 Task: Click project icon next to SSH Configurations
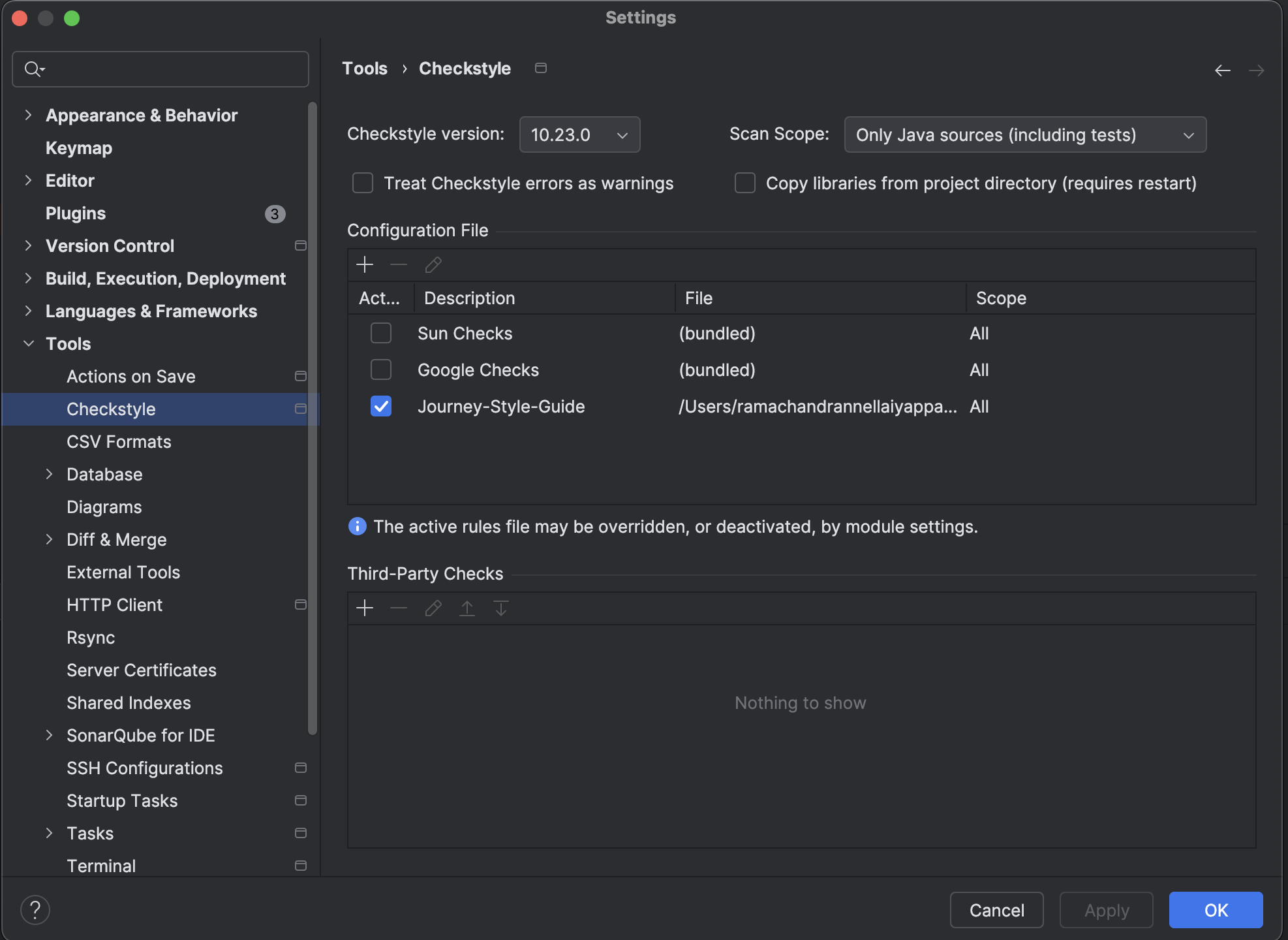coord(301,768)
